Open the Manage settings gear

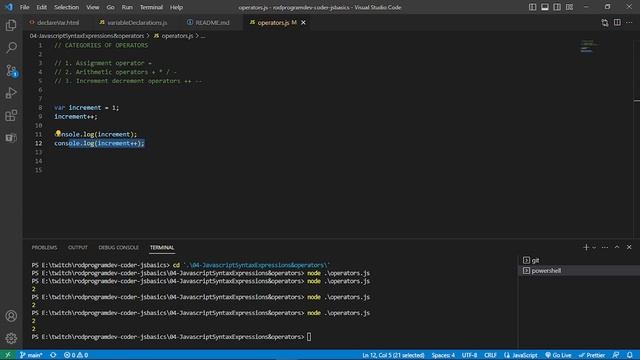(x=11, y=338)
